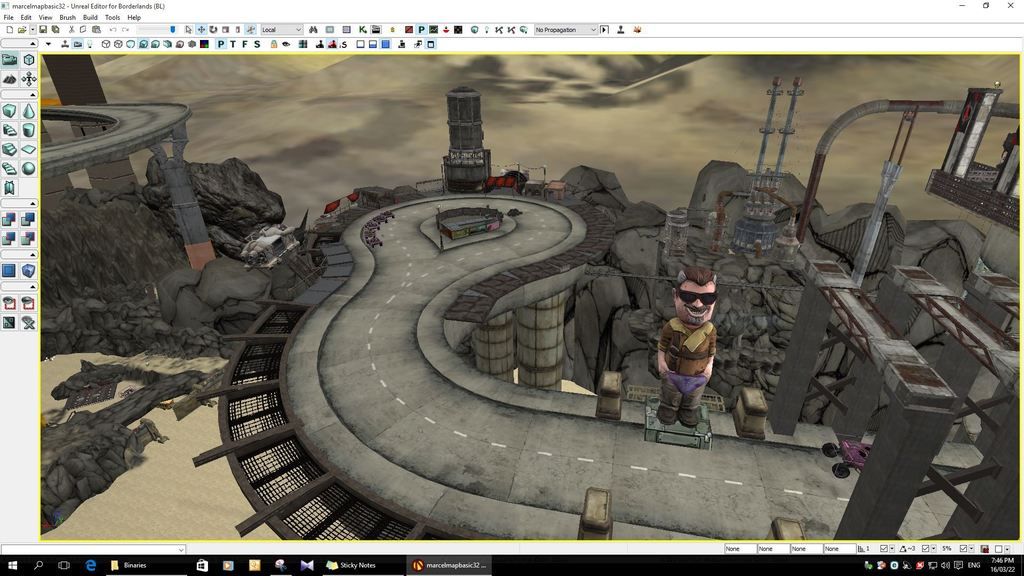This screenshot has height=576, width=1024.
Task: Open the Tools menu
Action: click(x=112, y=18)
